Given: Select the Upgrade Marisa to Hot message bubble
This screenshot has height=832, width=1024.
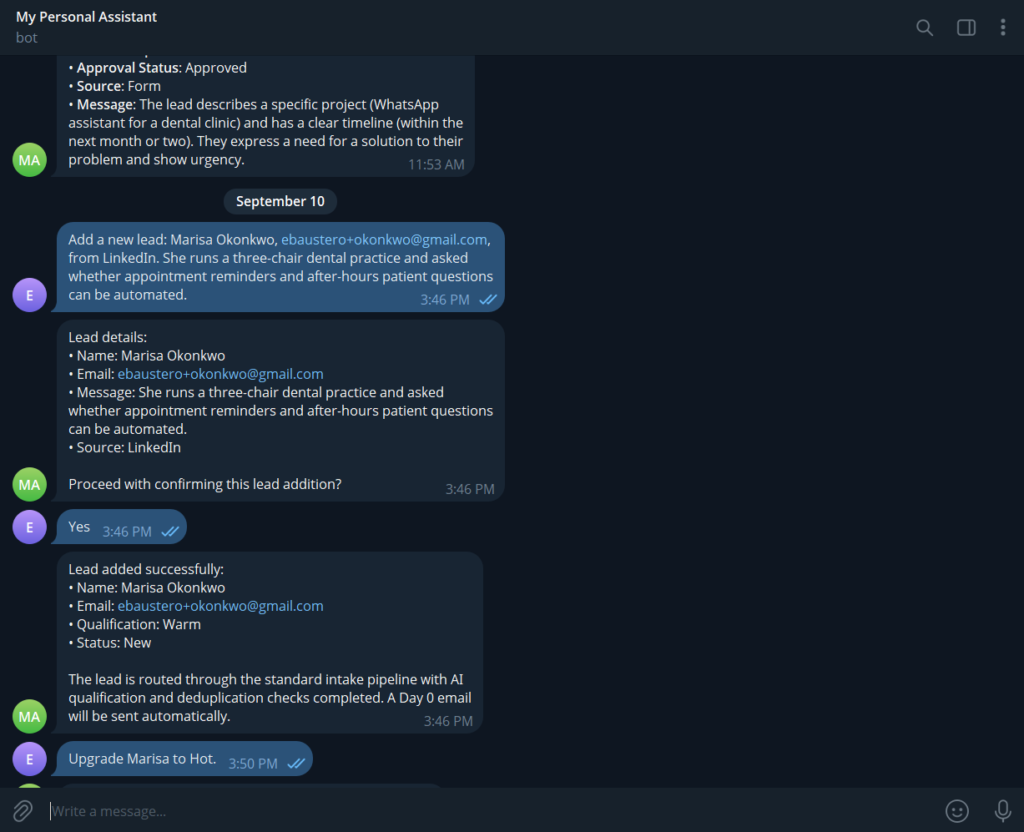Looking at the screenshot, I should click(x=184, y=759).
